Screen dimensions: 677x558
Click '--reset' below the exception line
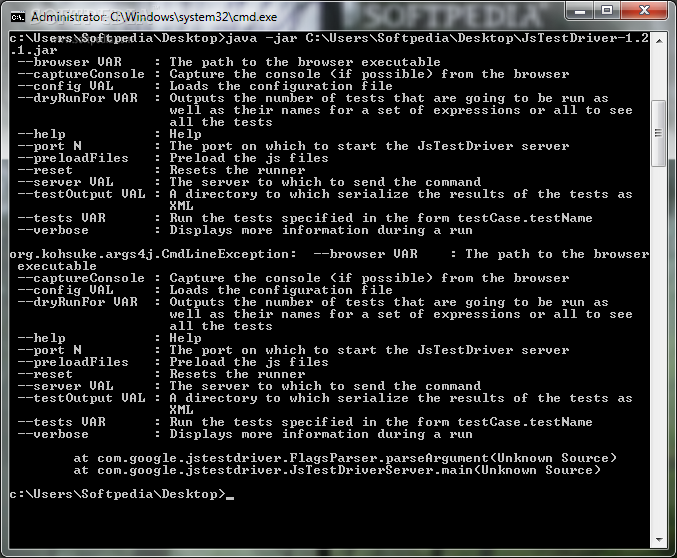[x=45, y=374]
